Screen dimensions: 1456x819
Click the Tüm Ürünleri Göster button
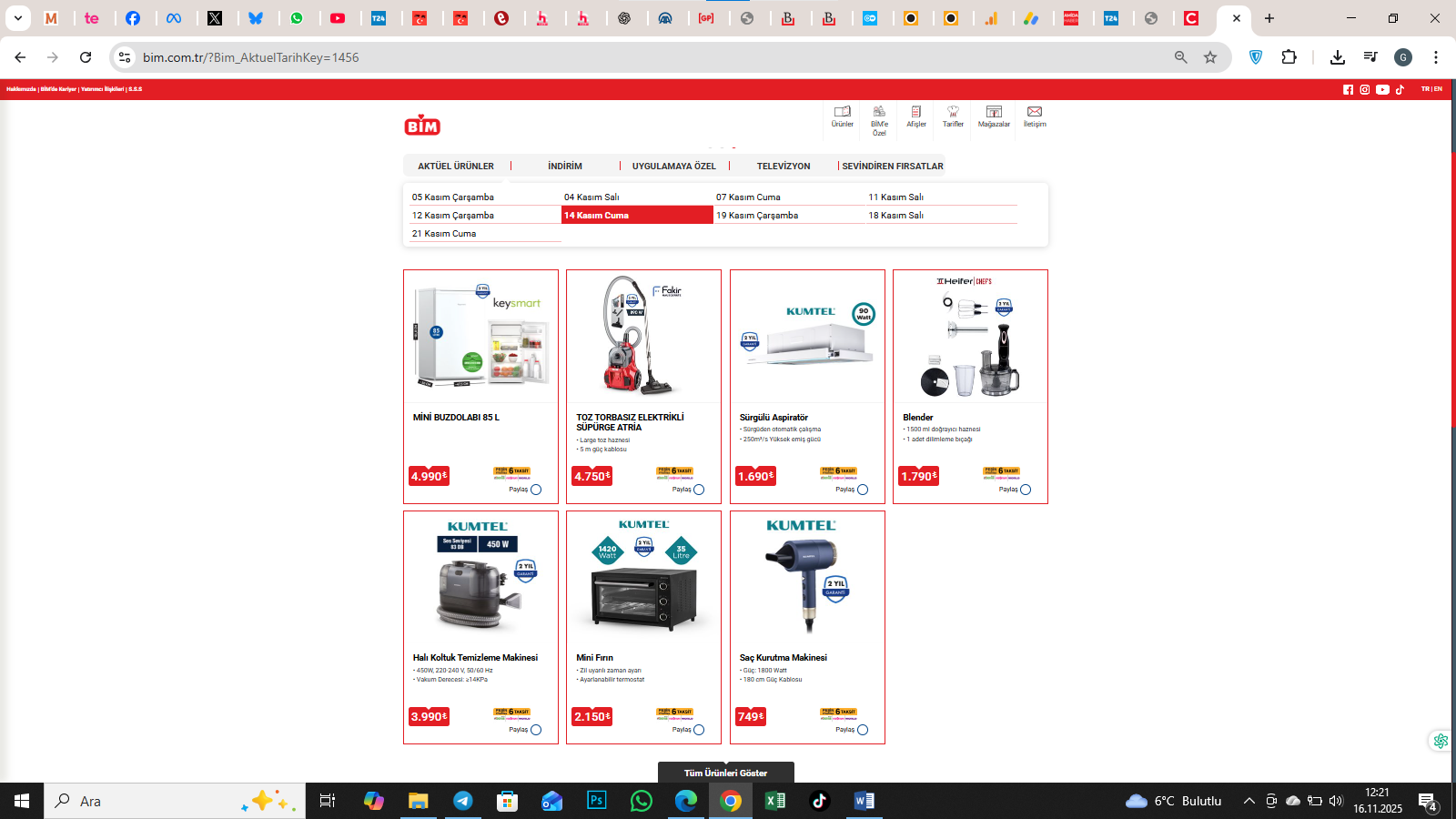[726, 773]
